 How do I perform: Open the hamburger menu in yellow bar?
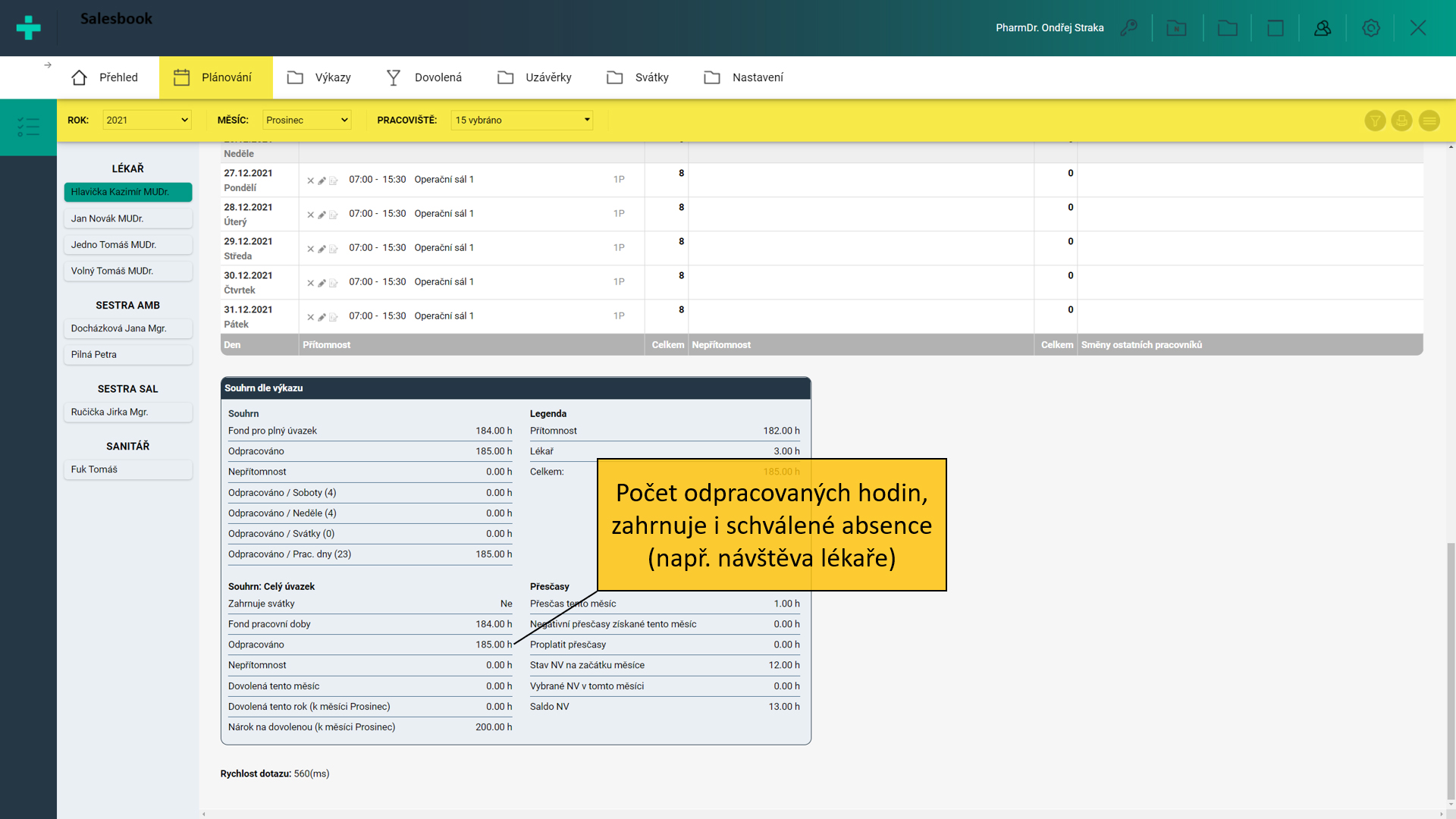pos(1429,121)
